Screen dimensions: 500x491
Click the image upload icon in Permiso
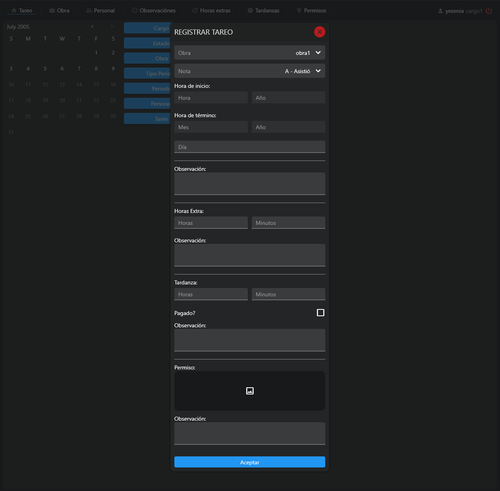250,391
